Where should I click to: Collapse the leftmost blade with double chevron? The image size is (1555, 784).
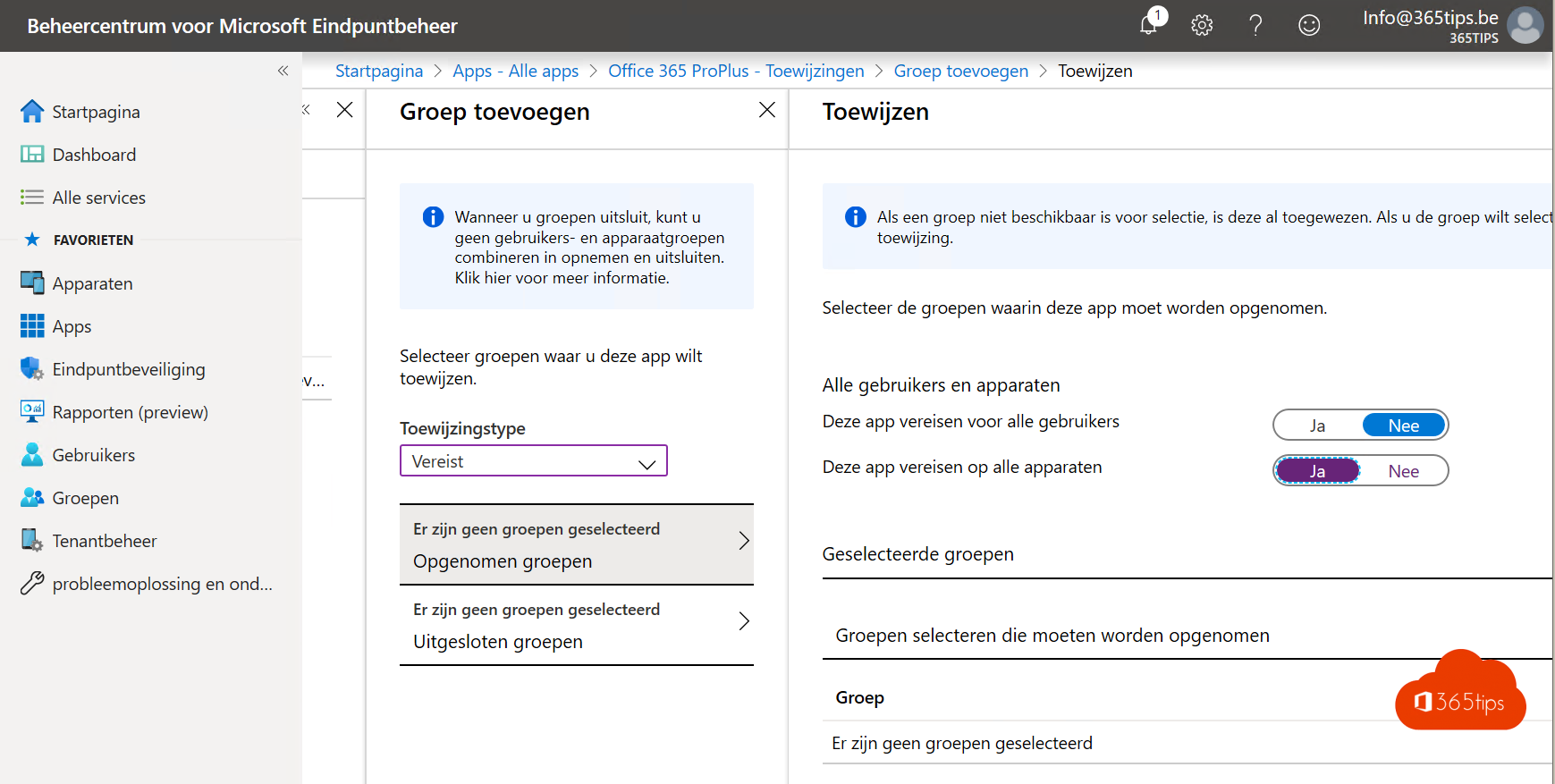click(307, 110)
